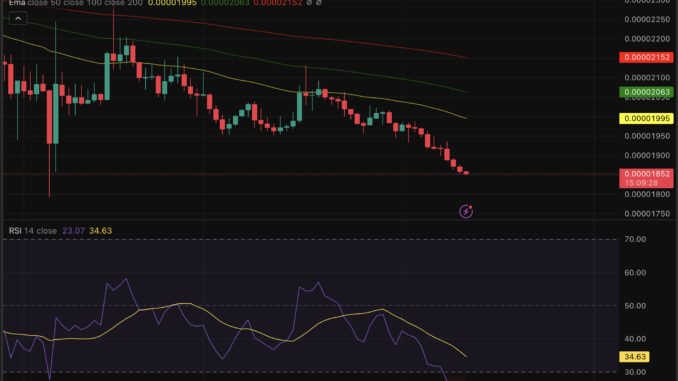
Task: Select the RSI 14 close legend label
Action: pyautogui.click(x=33, y=231)
